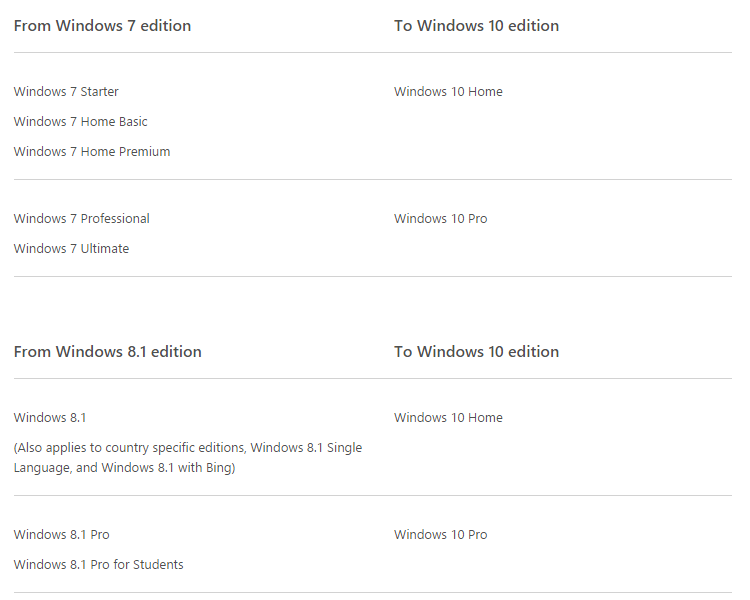Click the Windows 7 Professional entry
The image size is (750, 600).
point(82,219)
